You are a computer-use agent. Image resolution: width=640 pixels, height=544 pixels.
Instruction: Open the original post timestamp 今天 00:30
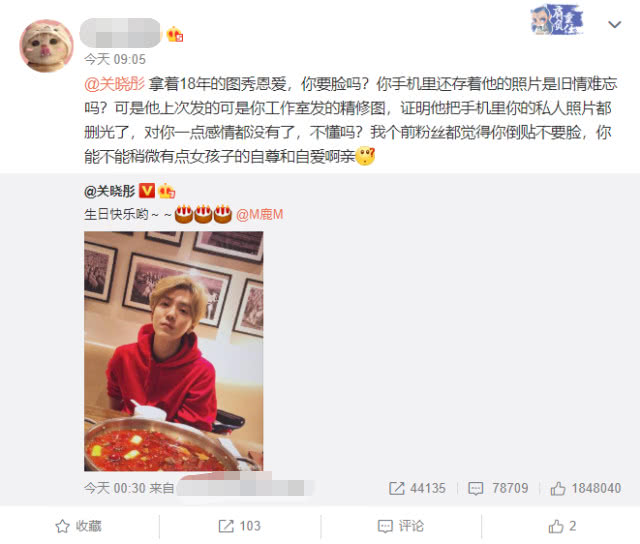click(x=115, y=488)
